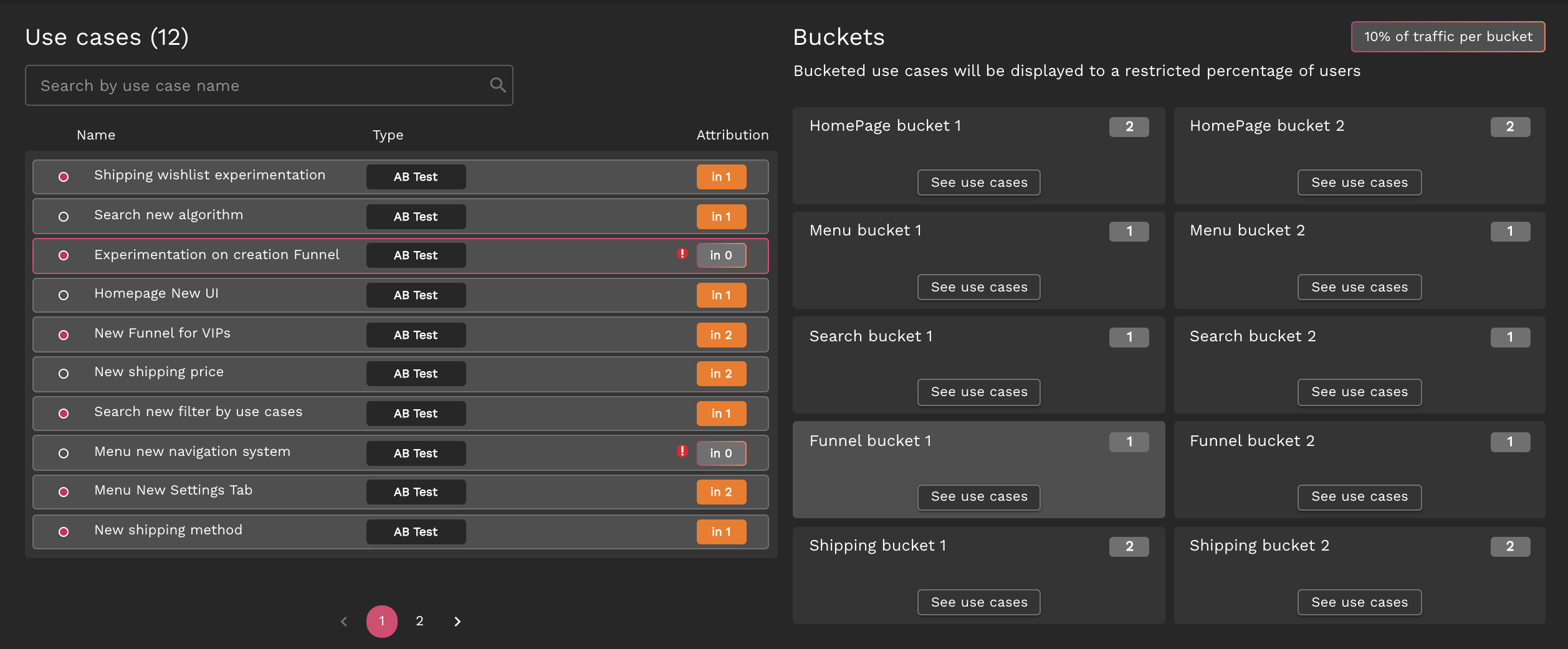1568x649 pixels.
Task: See use cases in Search bucket 1
Action: click(x=979, y=392)
